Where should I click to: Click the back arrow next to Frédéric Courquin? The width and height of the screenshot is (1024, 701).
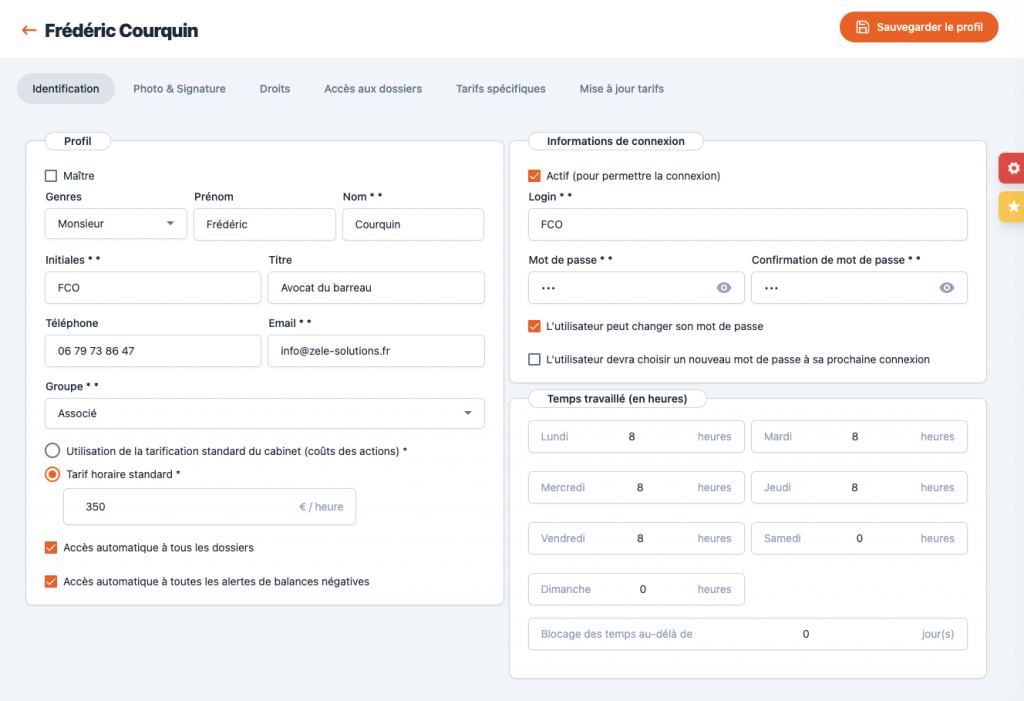coord(29,31)
